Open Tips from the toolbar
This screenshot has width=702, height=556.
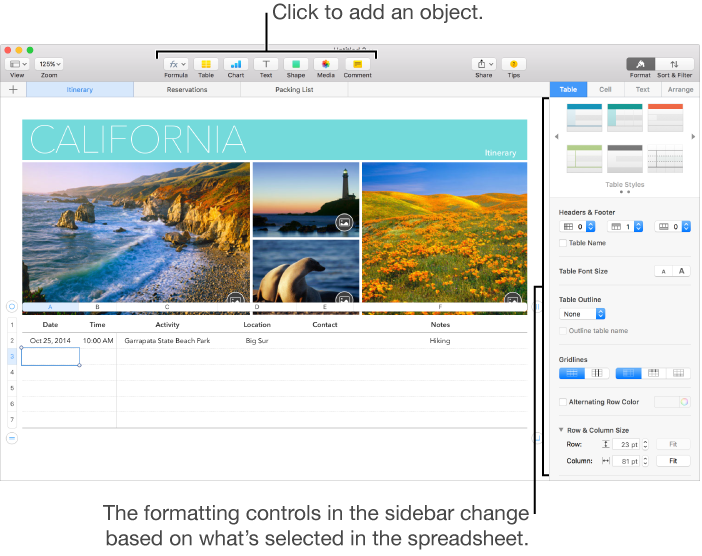coord(514,64)
